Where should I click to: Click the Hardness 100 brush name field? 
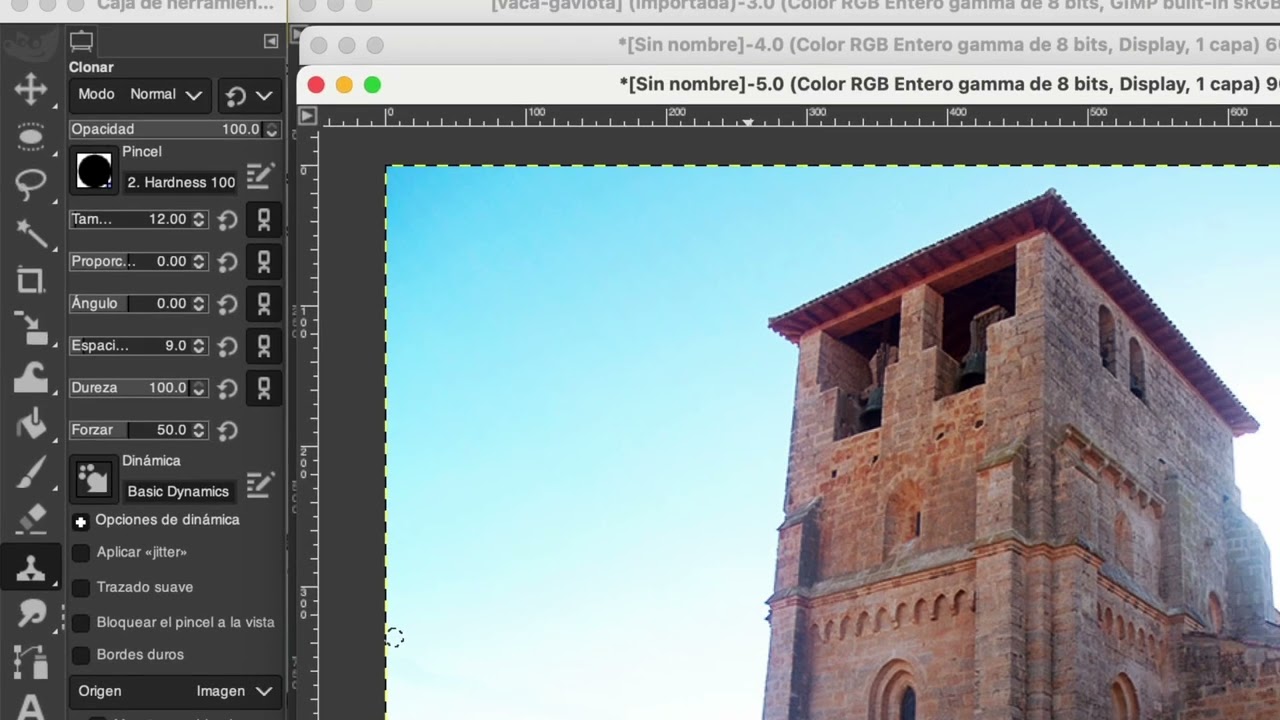coord(181,182)
